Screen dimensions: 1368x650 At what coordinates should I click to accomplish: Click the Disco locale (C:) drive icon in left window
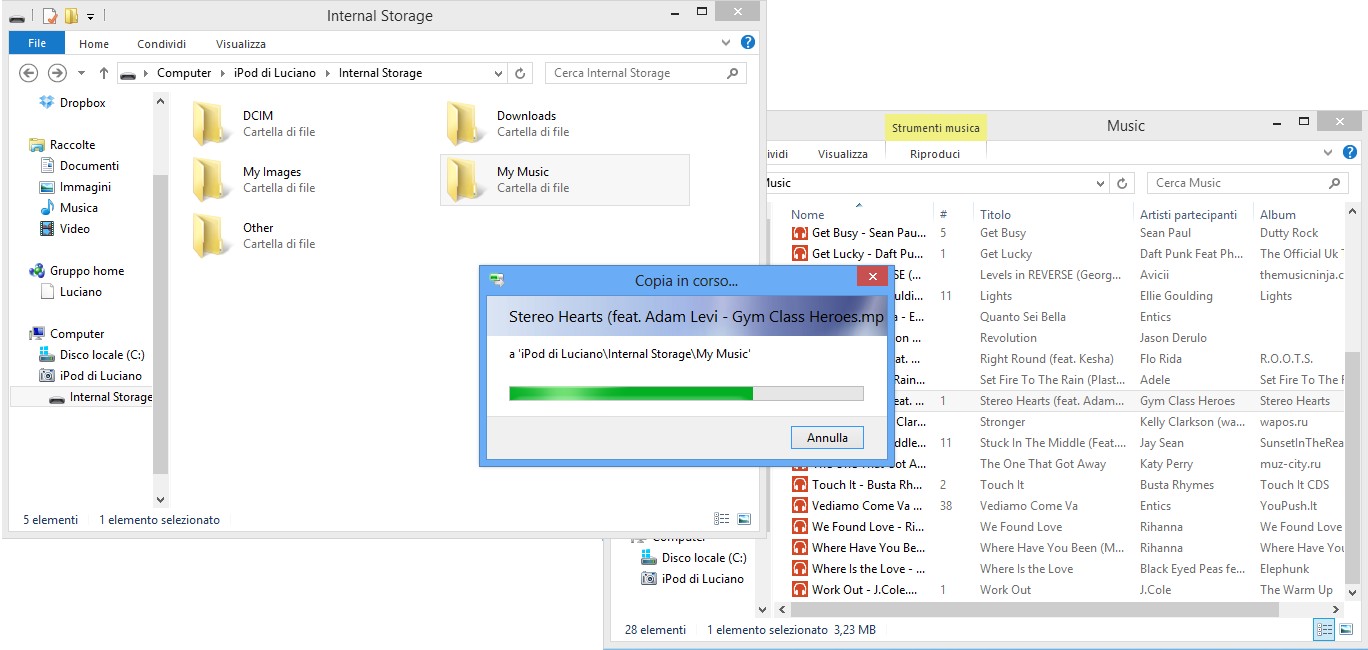[46, 355]
